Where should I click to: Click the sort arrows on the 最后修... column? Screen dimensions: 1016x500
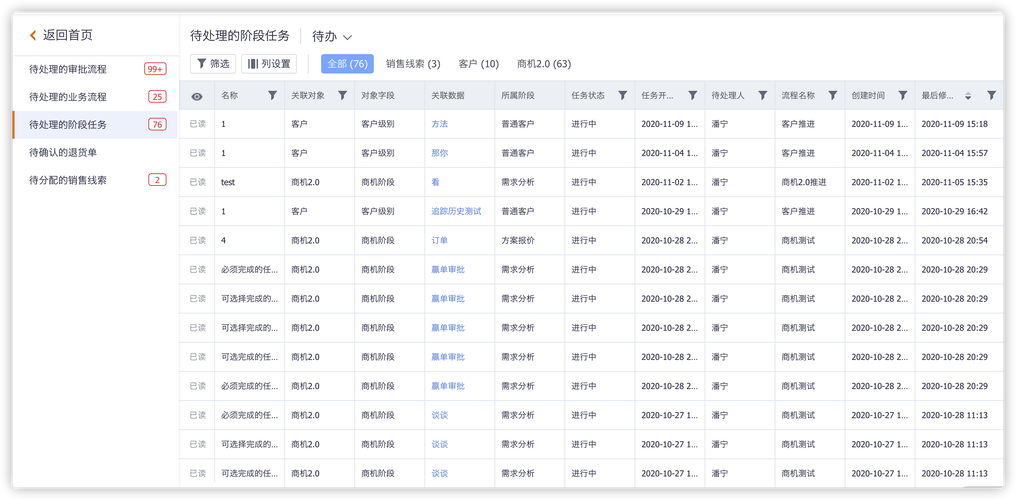[968, 96]
